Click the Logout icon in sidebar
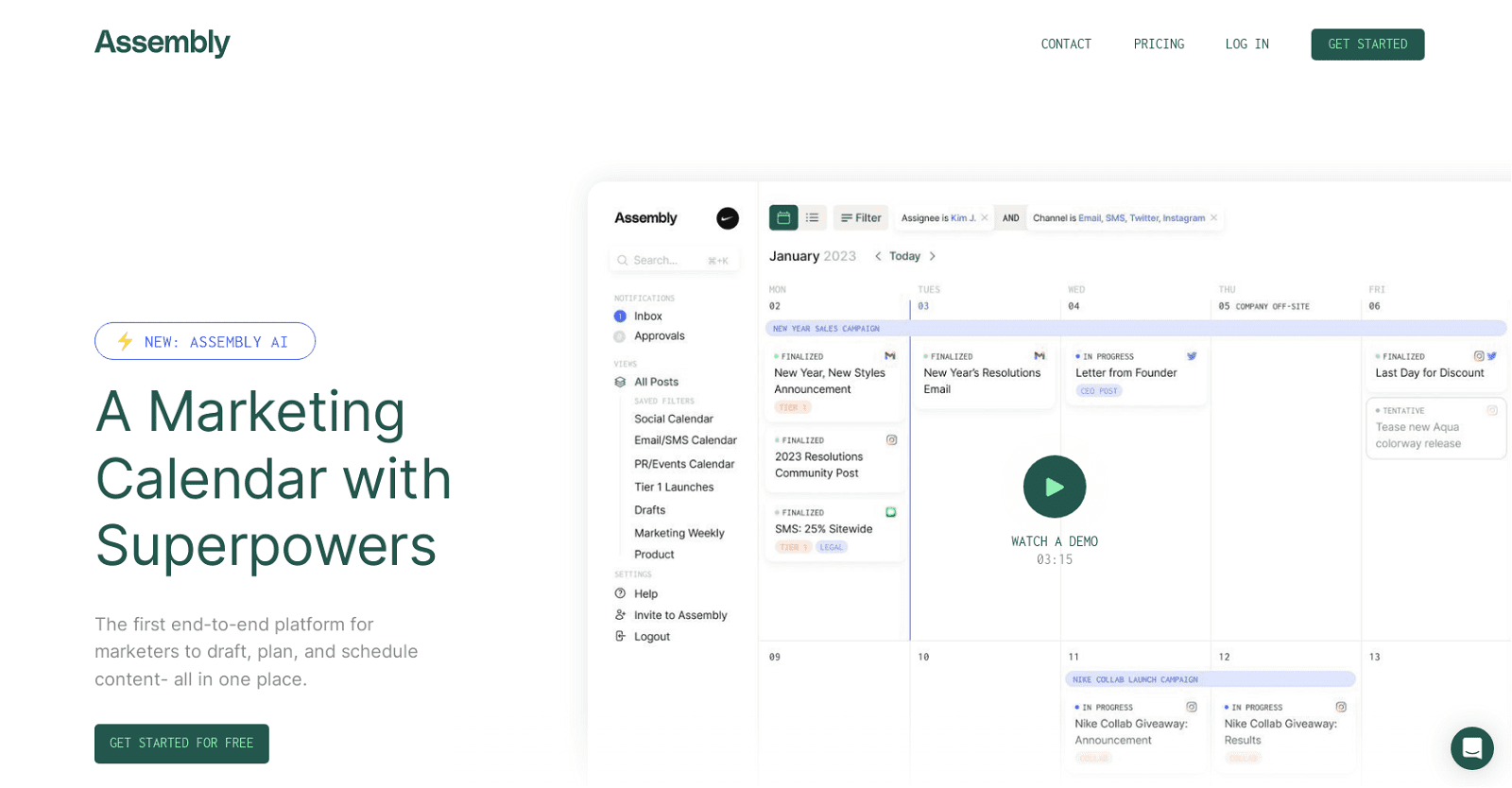This screenshot has width=1512, height=788. pyautogui.click(x=620, y=637)
